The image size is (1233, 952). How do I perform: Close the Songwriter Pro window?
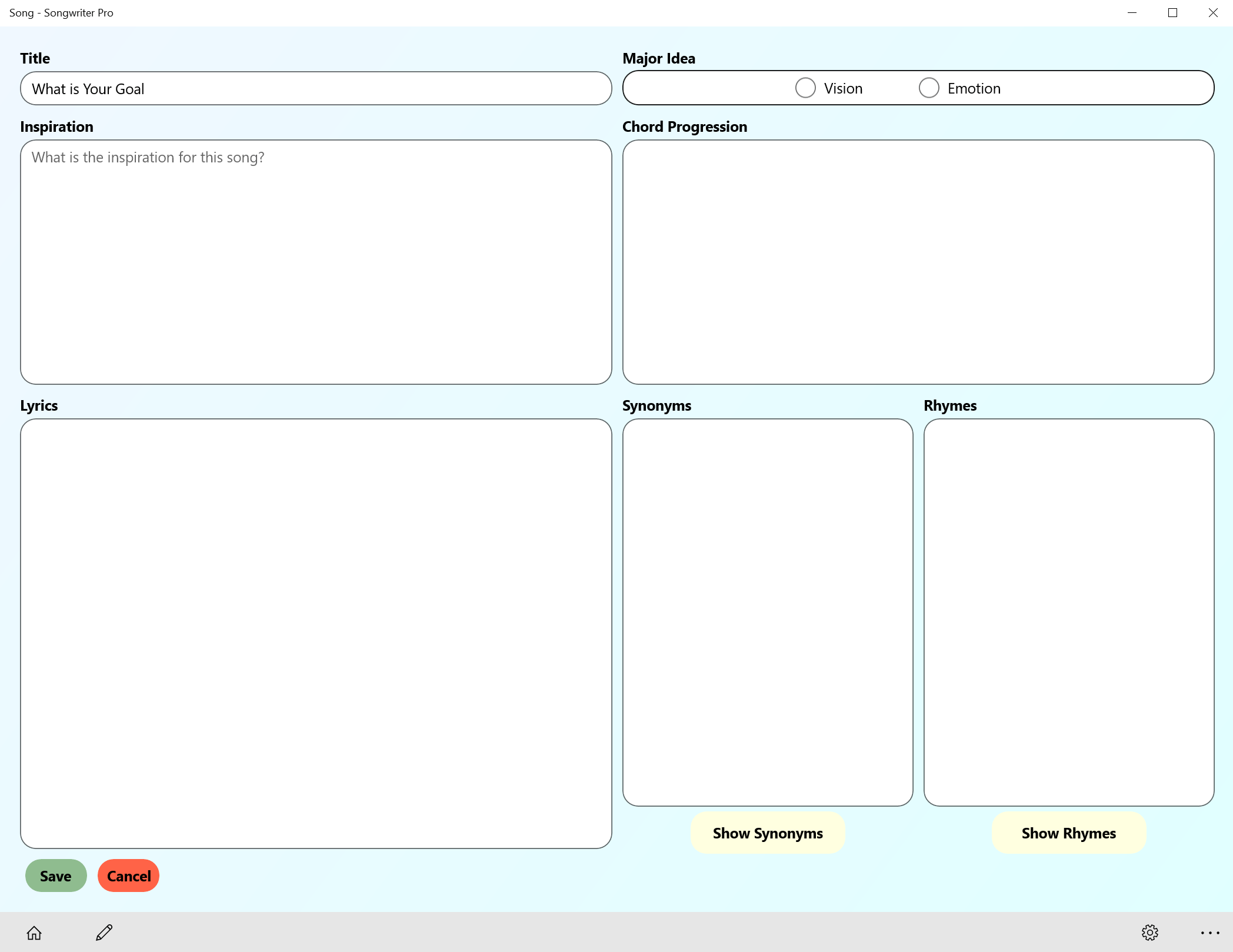1213,13
